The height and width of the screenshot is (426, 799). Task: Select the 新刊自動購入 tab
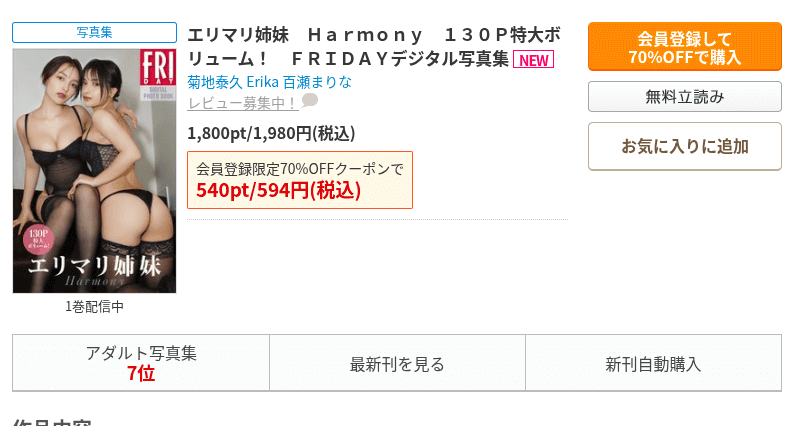653,364
